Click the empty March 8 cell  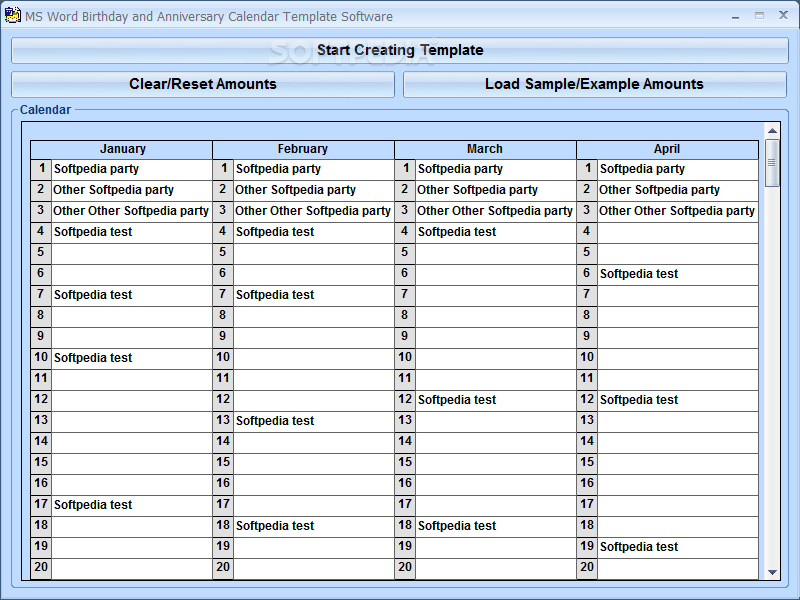point(496,316)
